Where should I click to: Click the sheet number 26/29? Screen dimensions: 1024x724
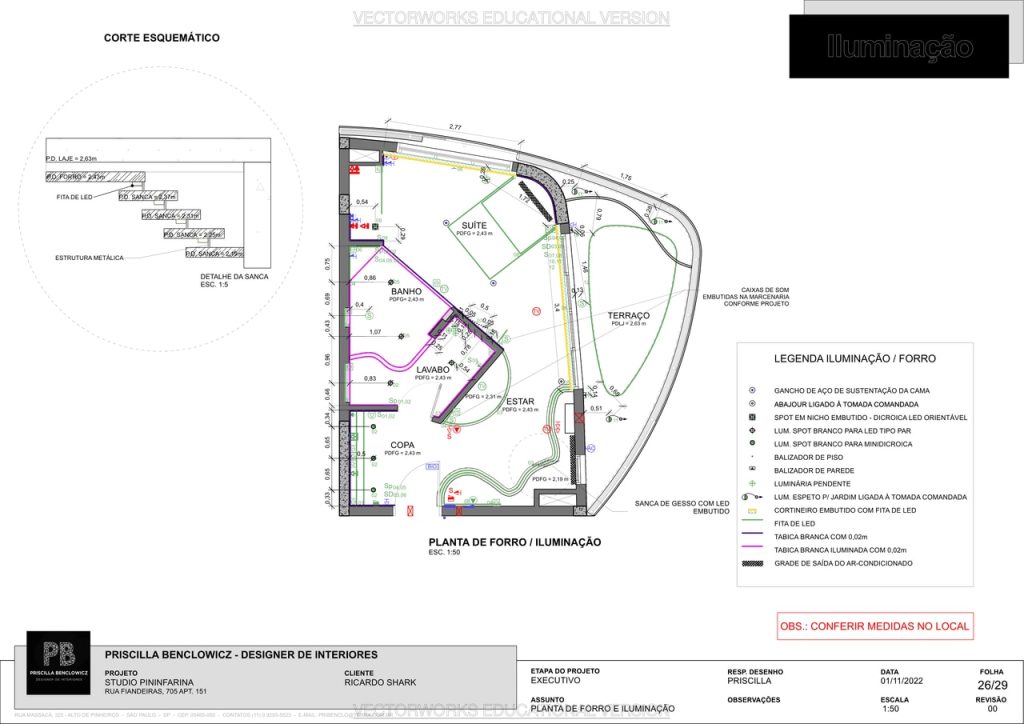(992, 685)
